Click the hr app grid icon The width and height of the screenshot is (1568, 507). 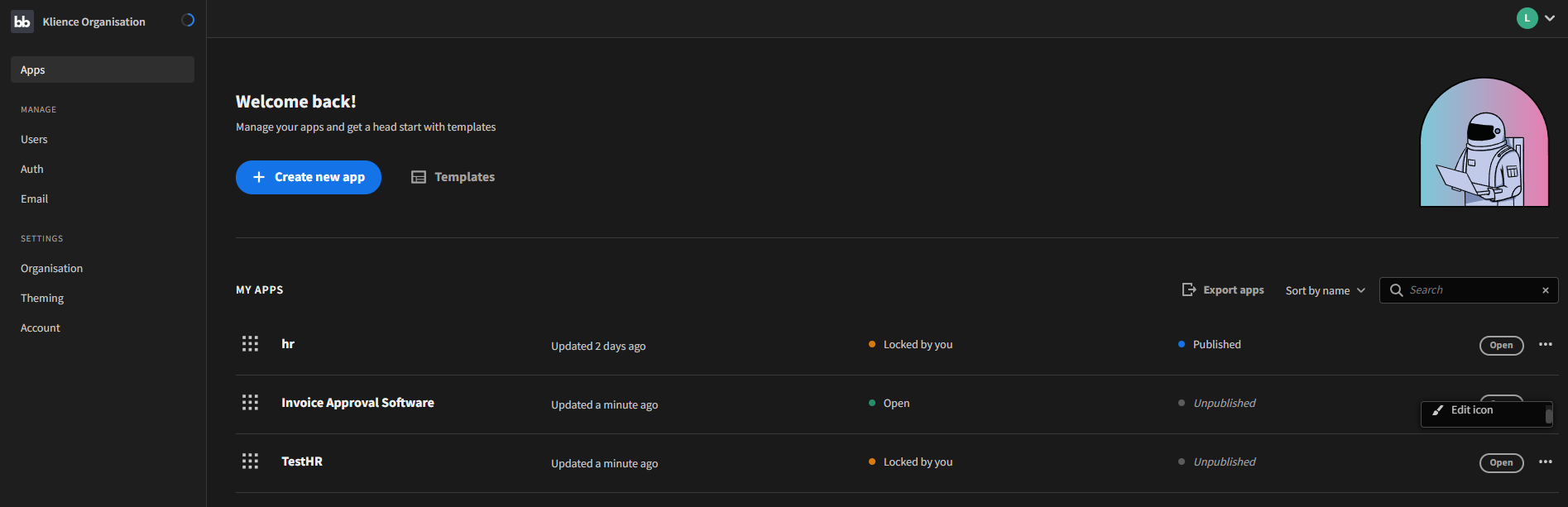[x=250, y=343]
